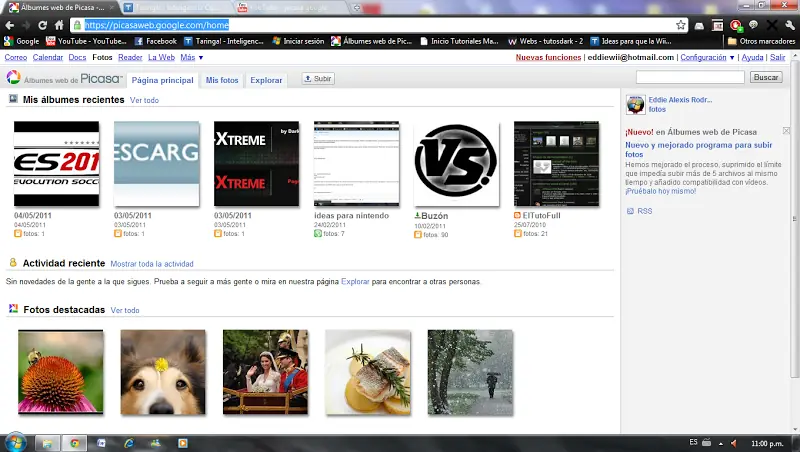Switch to the Explorar tab
800x452 pixels.
point(266,80)
